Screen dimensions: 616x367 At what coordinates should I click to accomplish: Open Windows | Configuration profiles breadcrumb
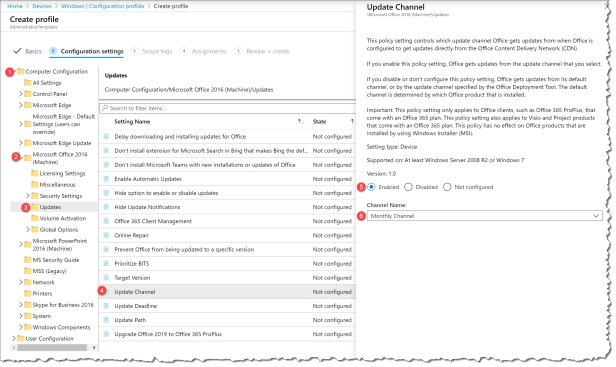[103, 6]
